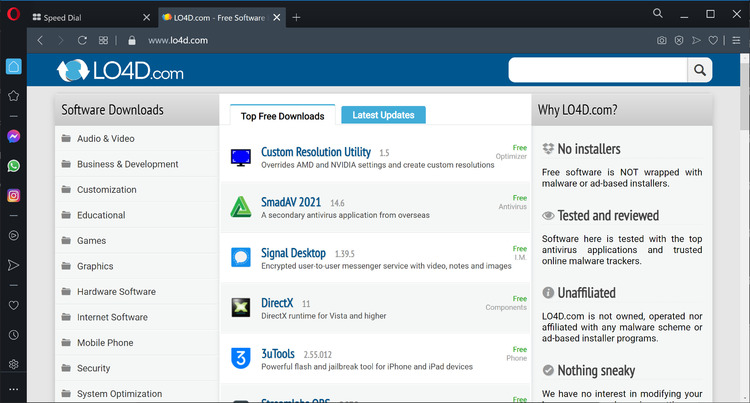Send the page to My Flow from the address bar
The image size is (750, 403).
[x=696, y=41]
